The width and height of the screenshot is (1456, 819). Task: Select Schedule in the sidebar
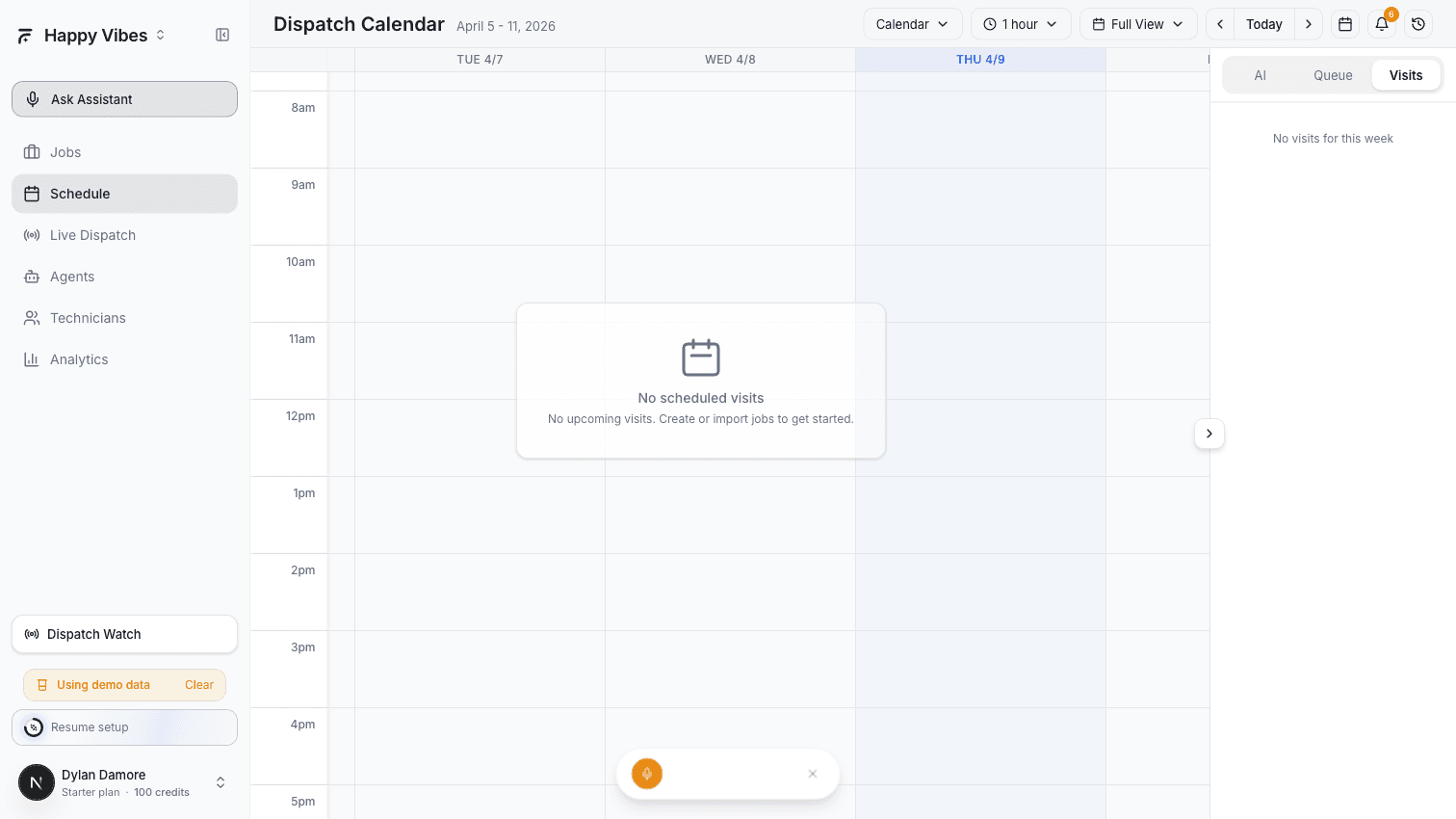(x=80, y=193)
